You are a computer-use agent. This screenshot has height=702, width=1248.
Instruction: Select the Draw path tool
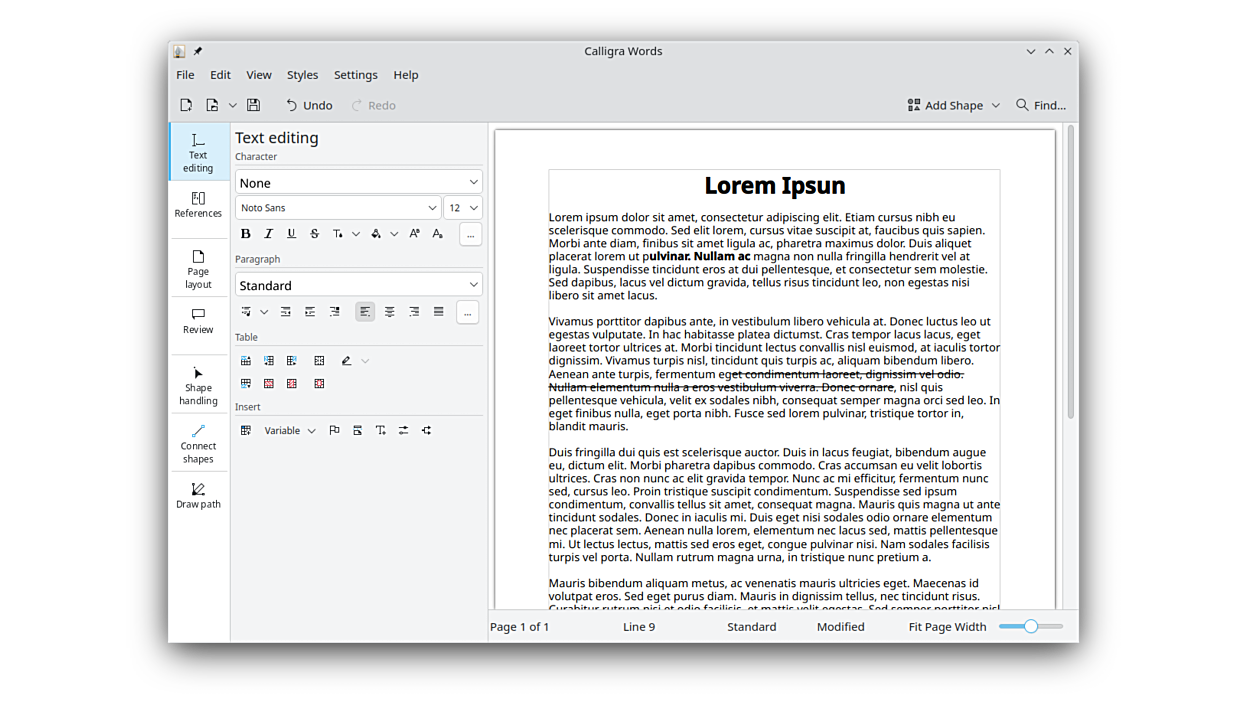[198, 495]
